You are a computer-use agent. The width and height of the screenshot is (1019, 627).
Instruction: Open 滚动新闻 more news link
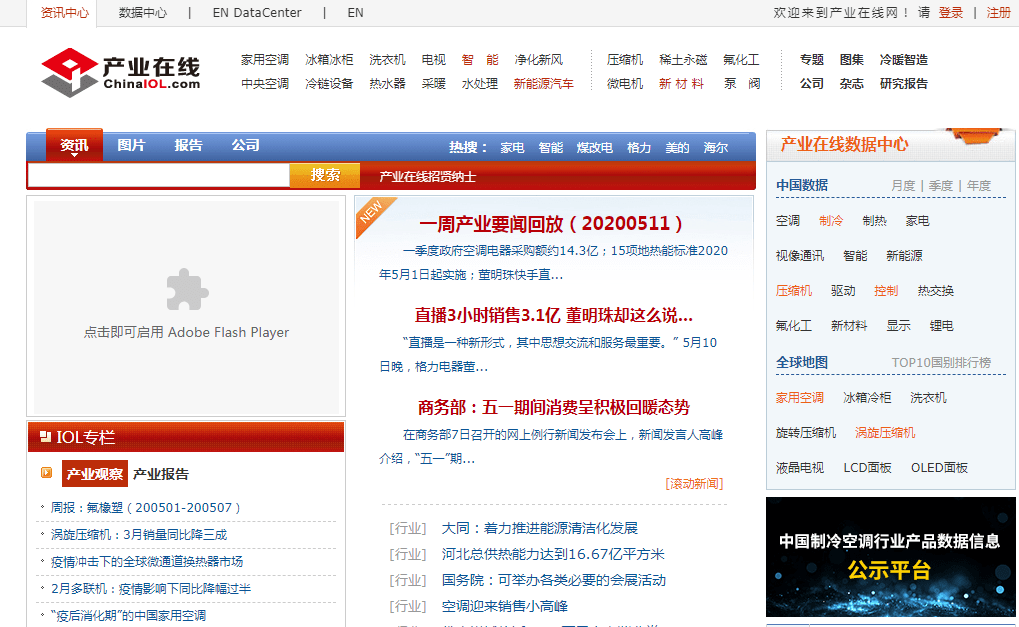point(693,484)
